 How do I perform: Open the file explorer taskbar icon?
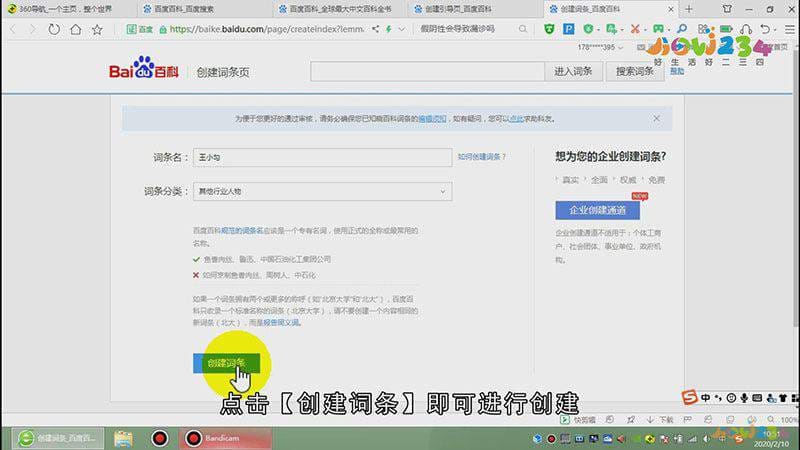(x=123, y=438)
